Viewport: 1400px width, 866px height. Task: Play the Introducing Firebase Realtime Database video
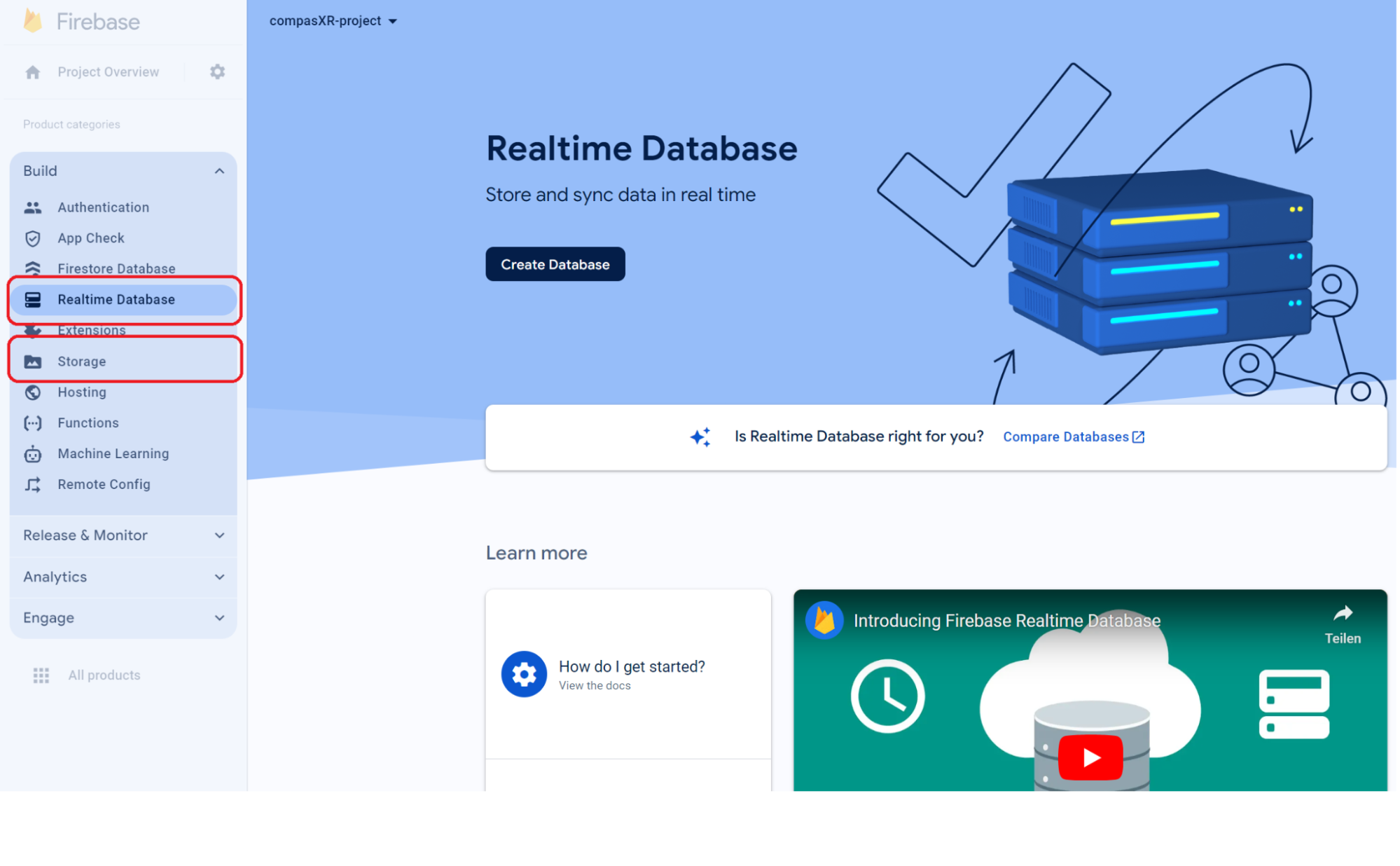[1090, 757]
